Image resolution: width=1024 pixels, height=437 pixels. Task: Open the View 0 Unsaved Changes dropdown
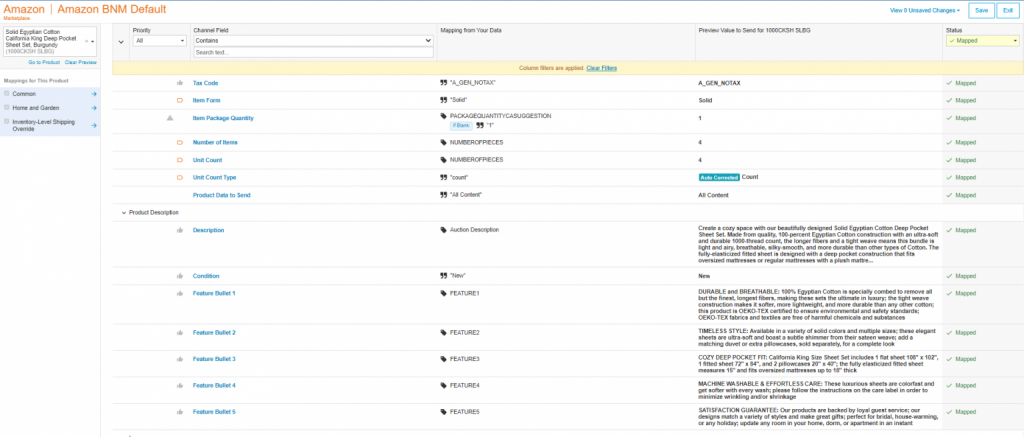click(x=925, y=10)
